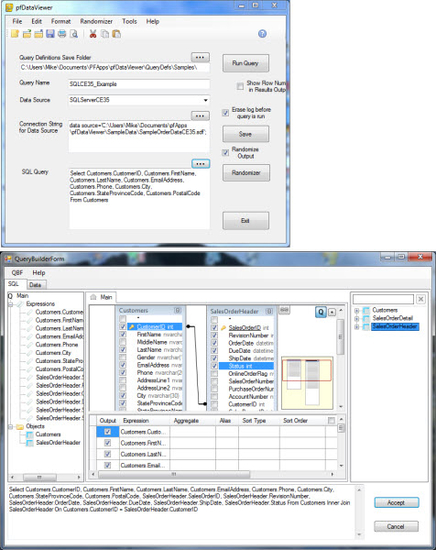Click the diagram overview minimap thumbnail
The image size is (436, 550).
307,383
